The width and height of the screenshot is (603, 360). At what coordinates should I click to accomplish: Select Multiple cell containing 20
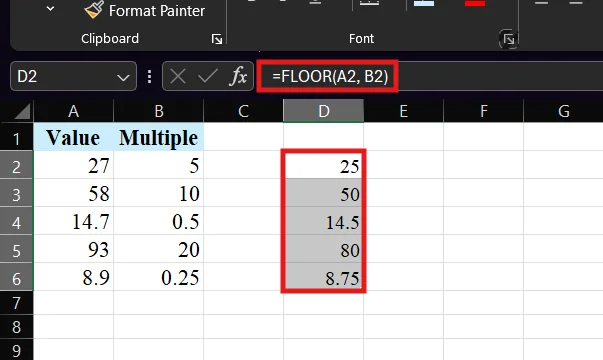158,249
